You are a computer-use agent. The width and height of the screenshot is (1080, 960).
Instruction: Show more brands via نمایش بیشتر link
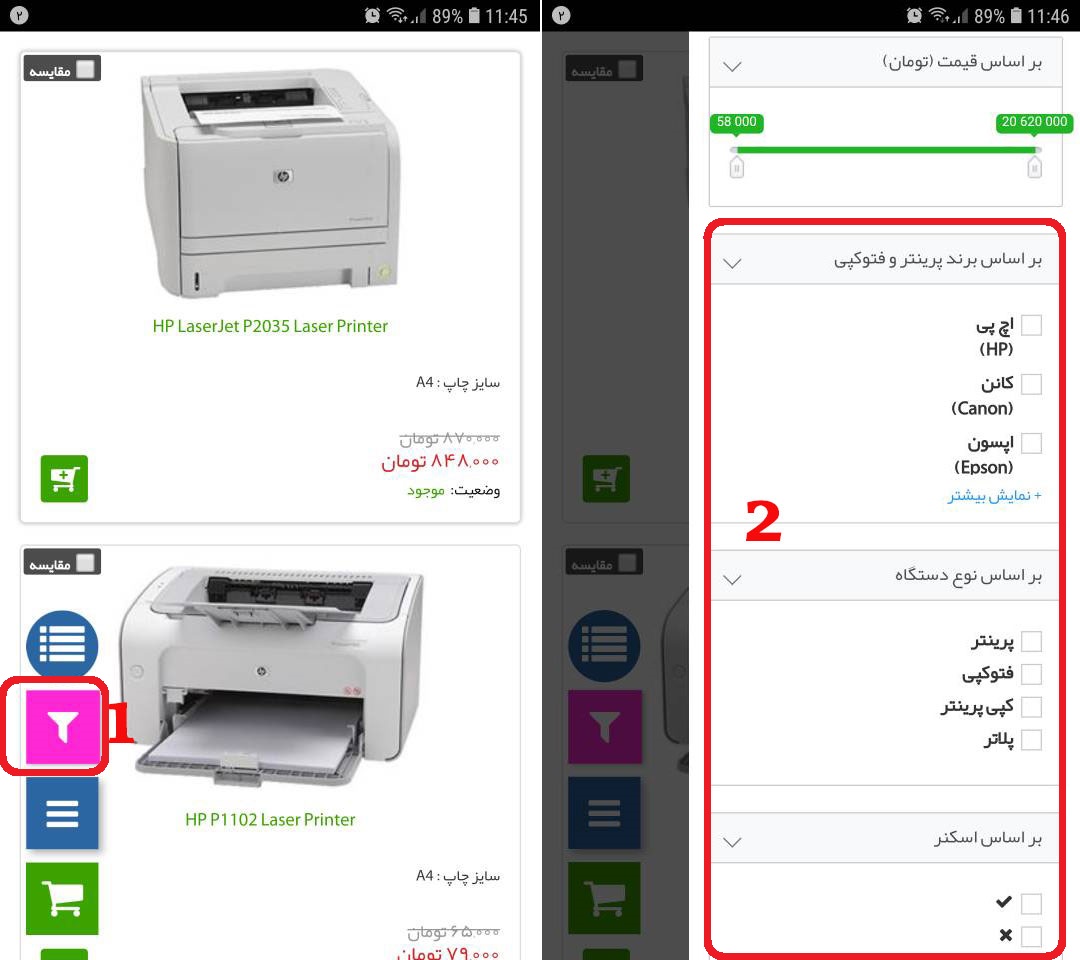pyautogui.click(x=994, y=496)
